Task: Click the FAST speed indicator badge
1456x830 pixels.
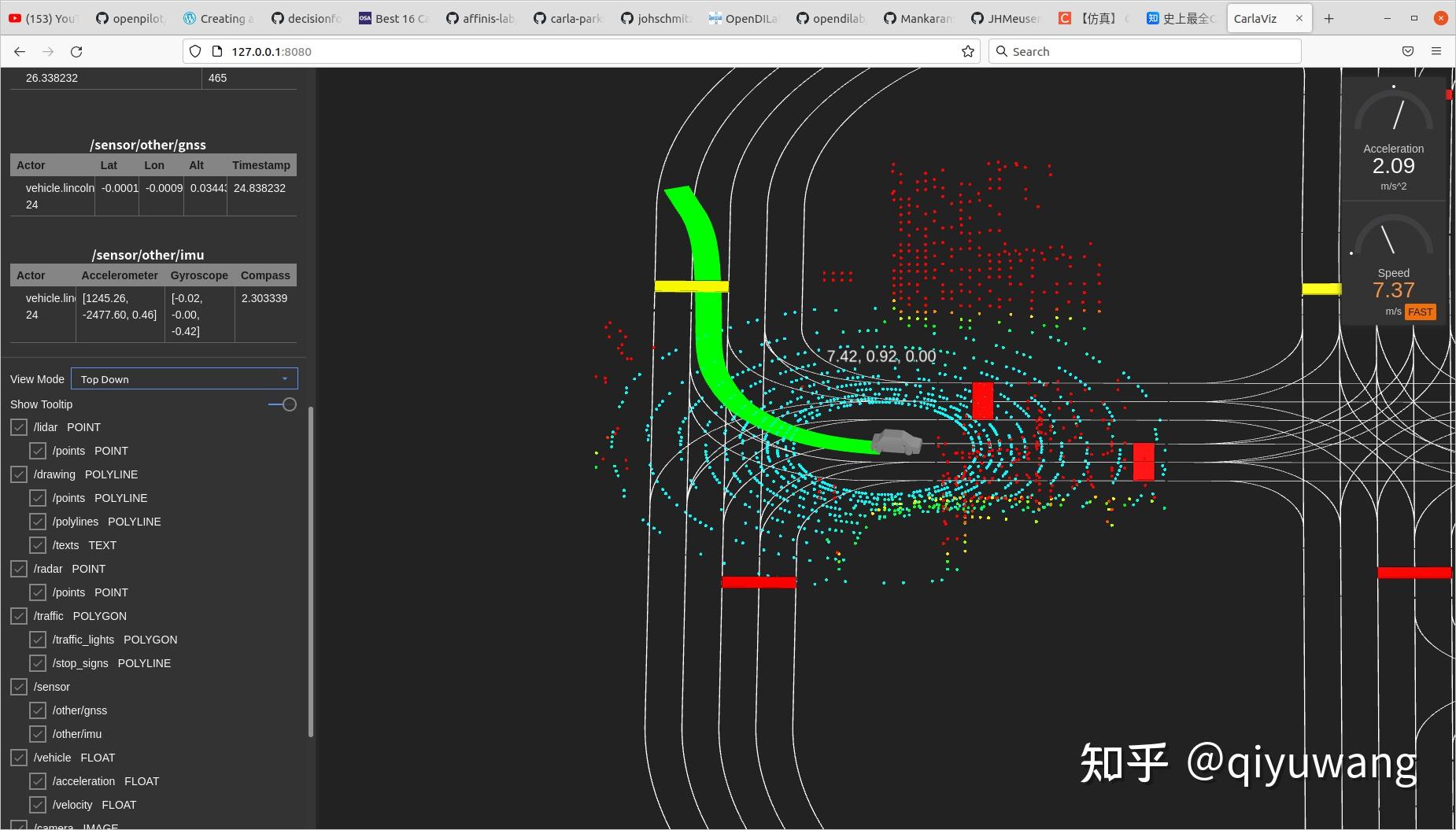Action: (x=1420, y=312)
